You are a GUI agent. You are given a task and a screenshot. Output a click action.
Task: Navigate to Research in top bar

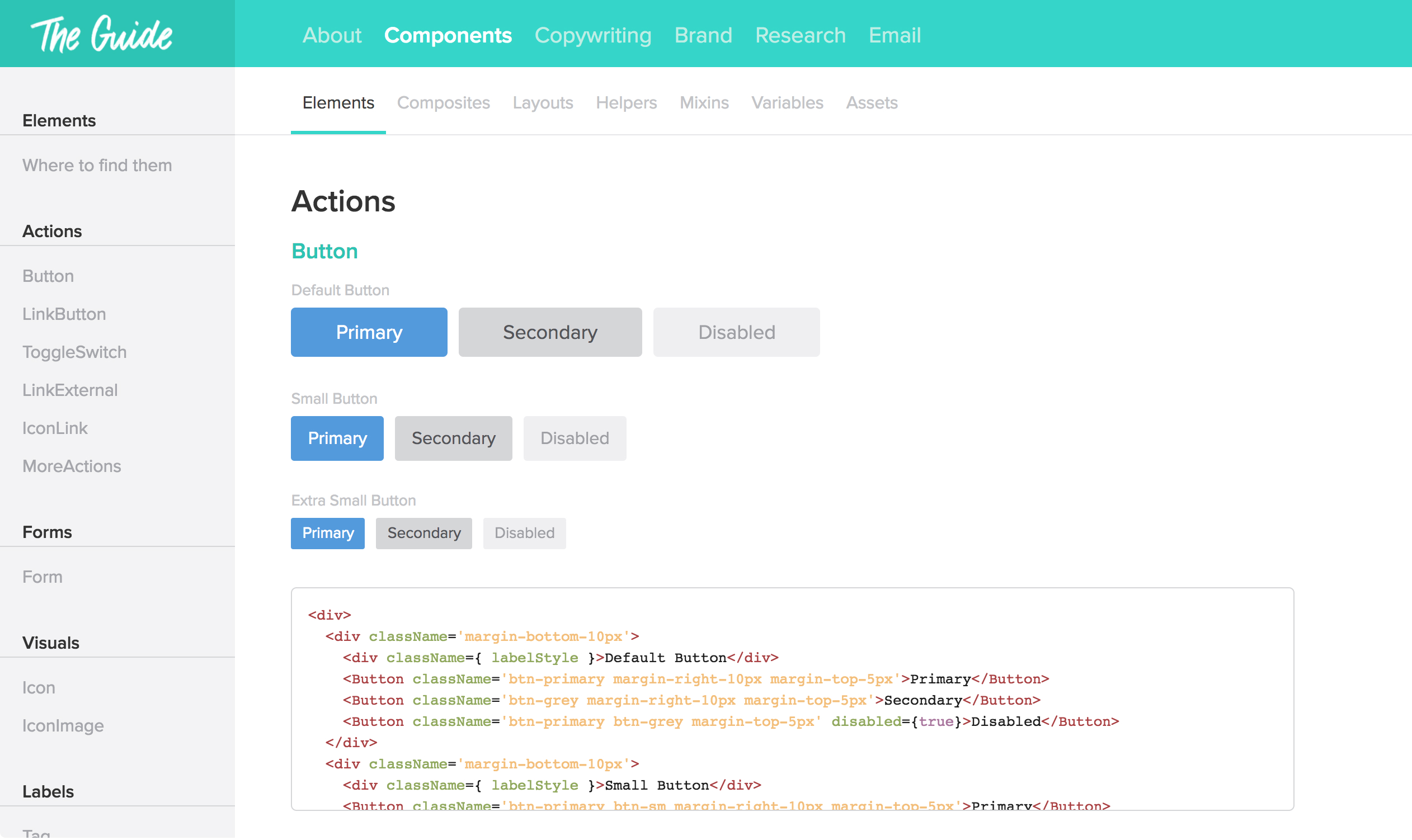(x=800, y=35)
